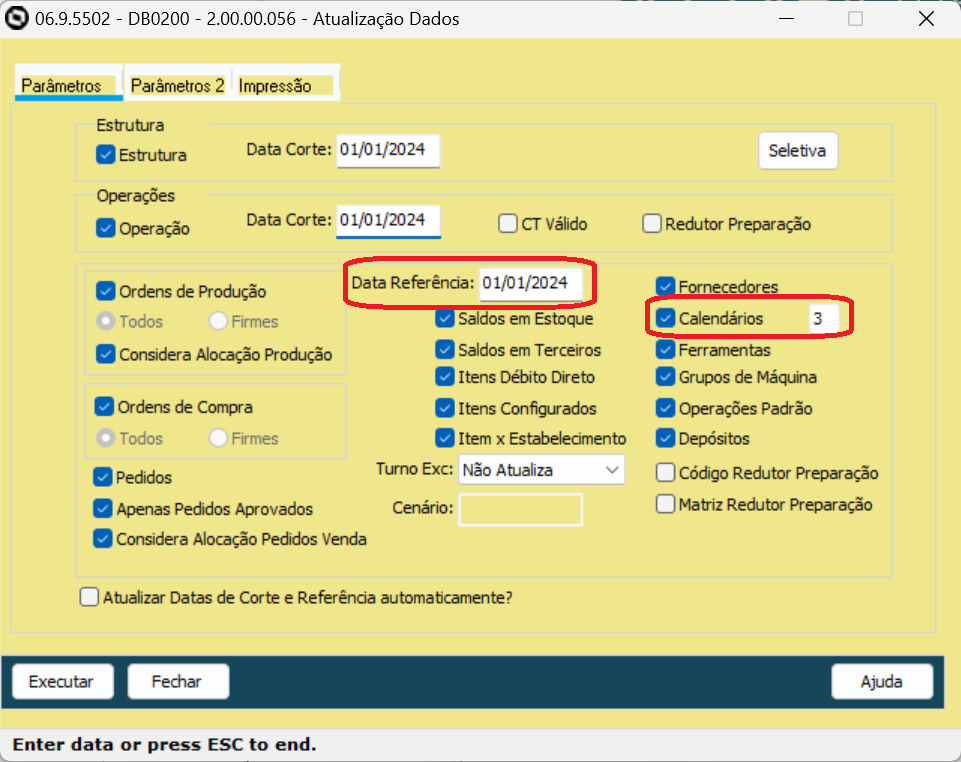Select Todos under Ordens de Compra
This screenshot has width=961, height=762.
pos(105,438)
